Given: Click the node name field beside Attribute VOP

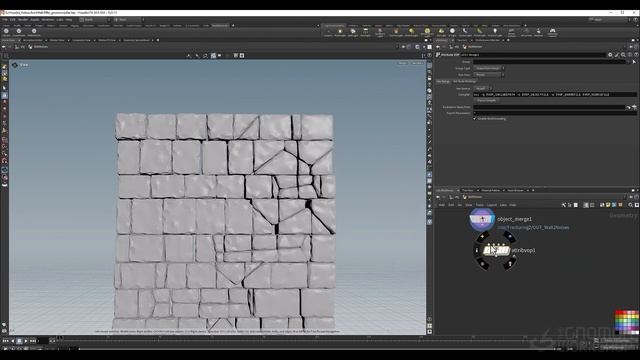Looking at the screenshot, I should click(533, 55).
